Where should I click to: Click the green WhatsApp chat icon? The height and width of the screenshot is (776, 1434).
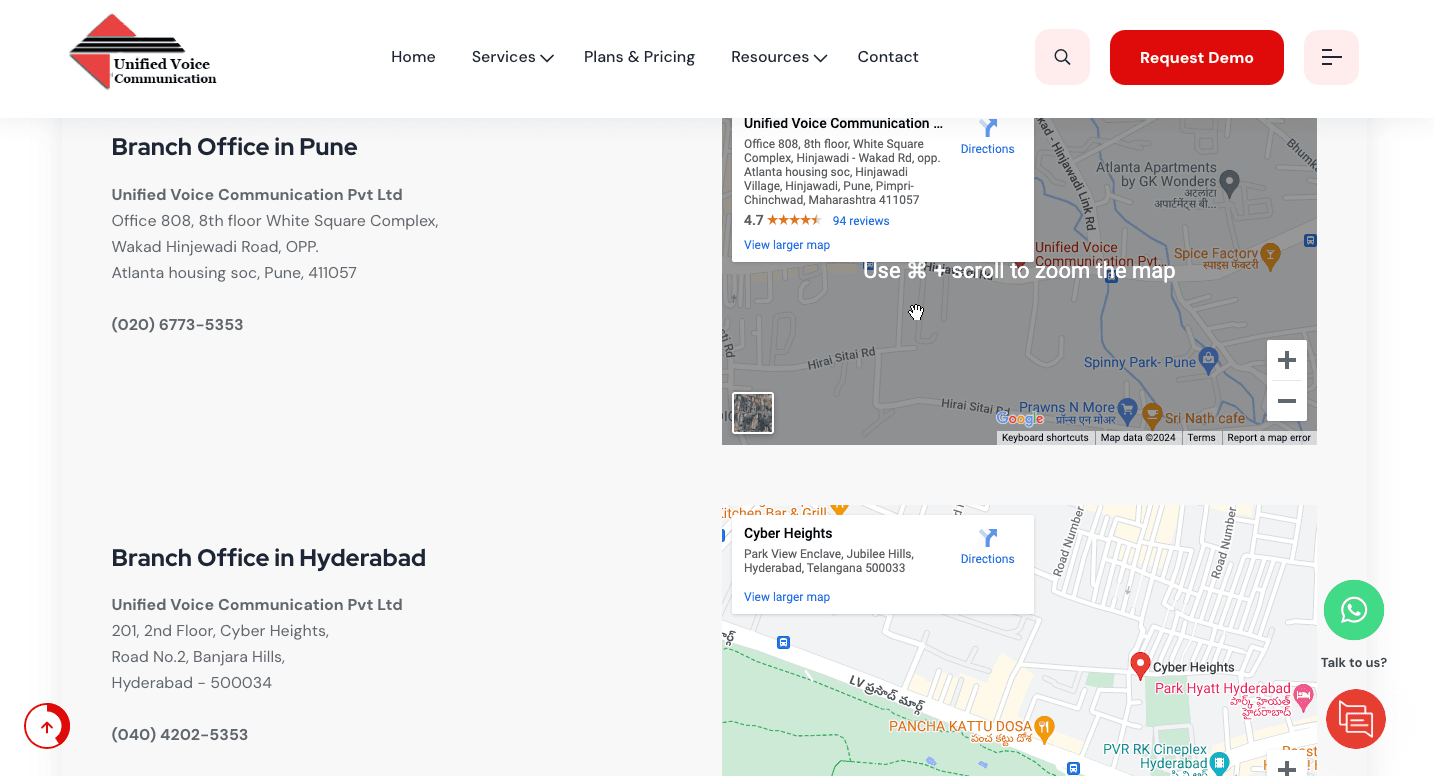pos(1353,610)
